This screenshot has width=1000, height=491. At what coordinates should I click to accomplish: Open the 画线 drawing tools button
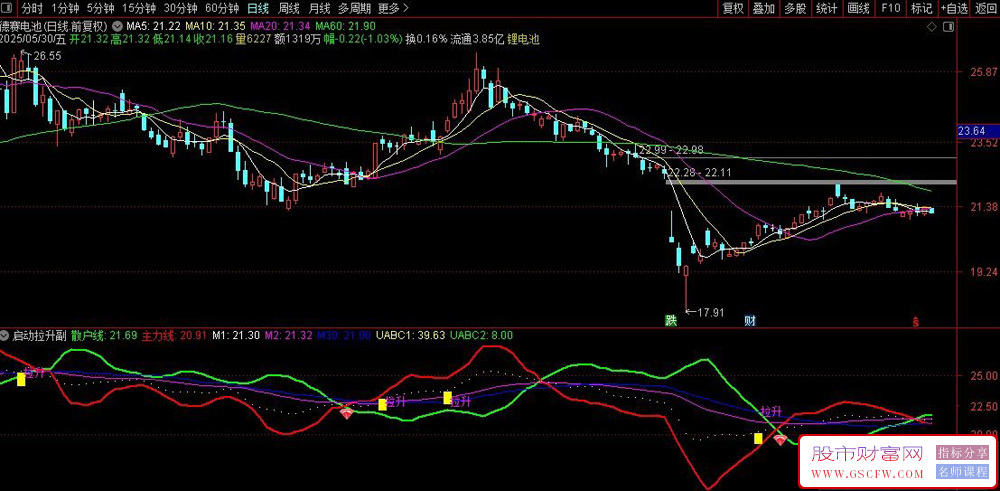click(x=858, y=8)
